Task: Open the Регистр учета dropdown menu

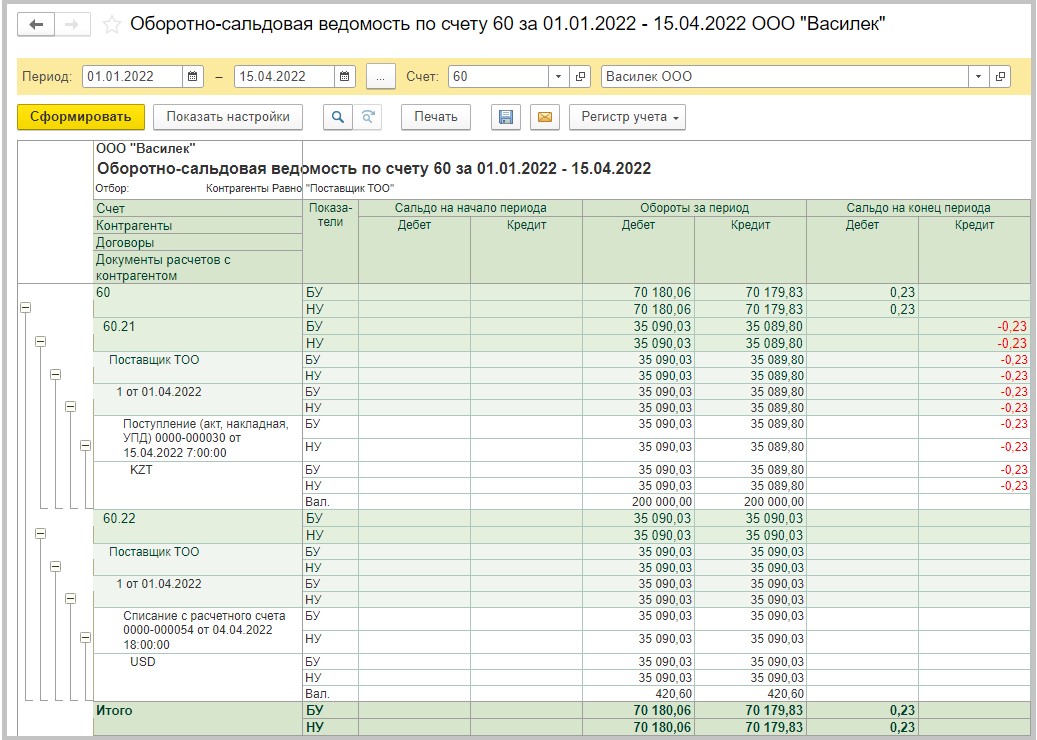Action: pos(627,117)
